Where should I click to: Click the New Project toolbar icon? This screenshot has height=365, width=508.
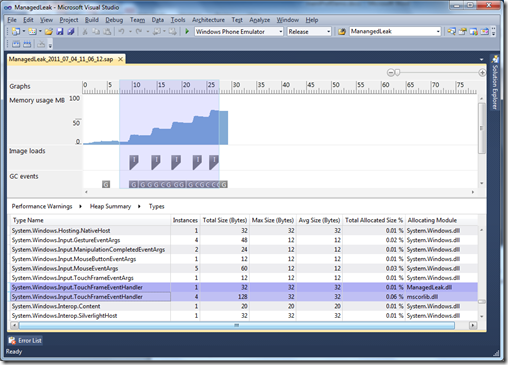(x=16, y=32)
